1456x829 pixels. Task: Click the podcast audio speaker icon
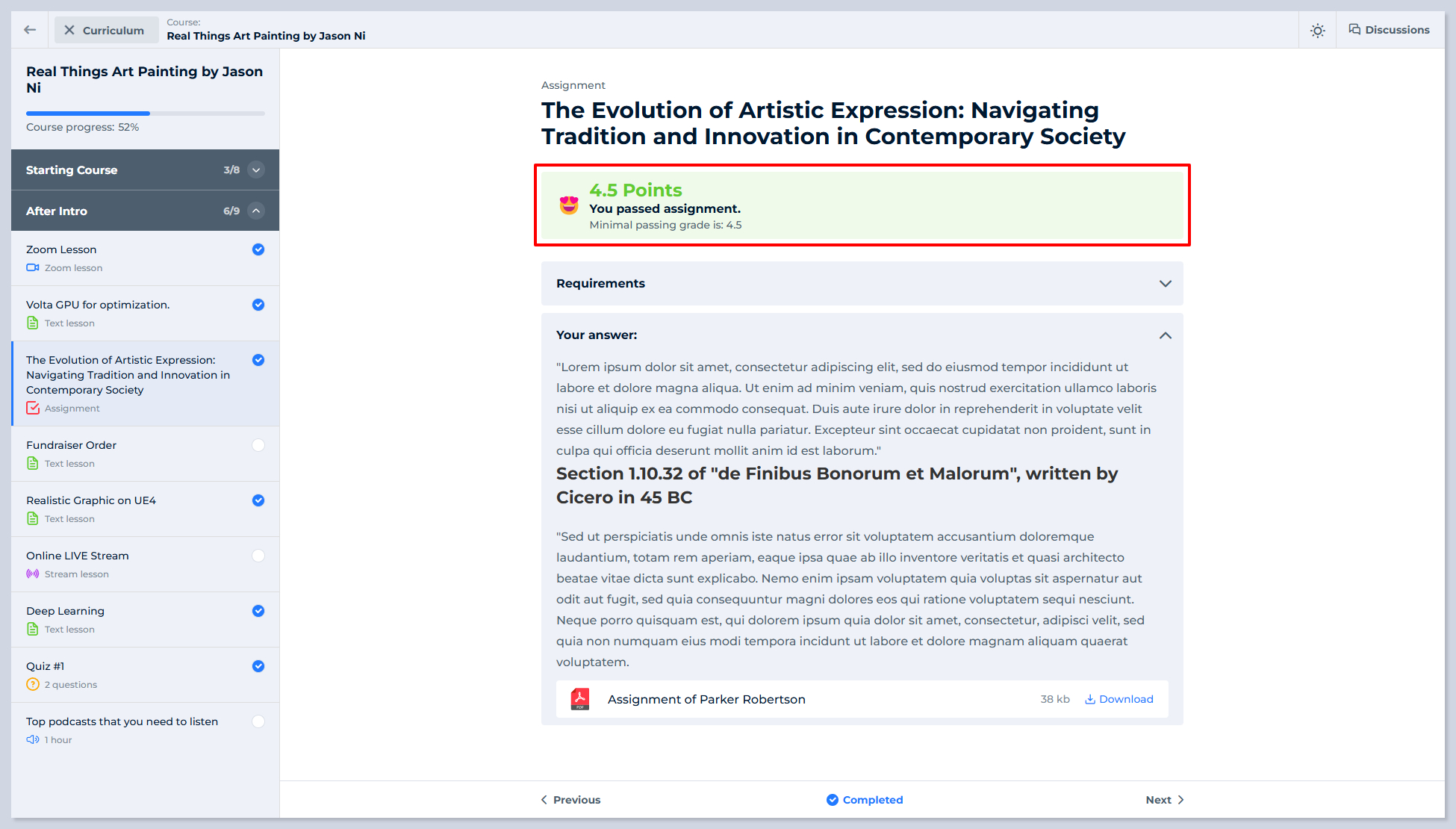point(33,739)
